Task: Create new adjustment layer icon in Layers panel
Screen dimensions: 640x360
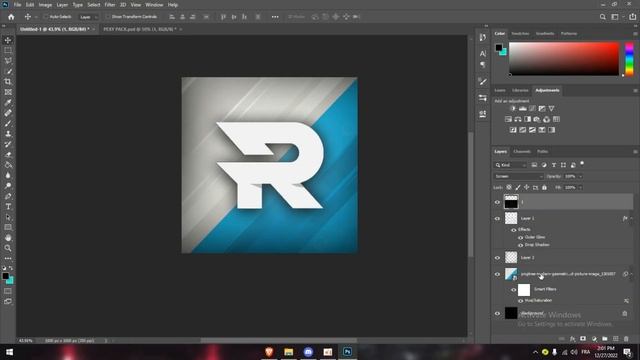Action: point(594,339)
